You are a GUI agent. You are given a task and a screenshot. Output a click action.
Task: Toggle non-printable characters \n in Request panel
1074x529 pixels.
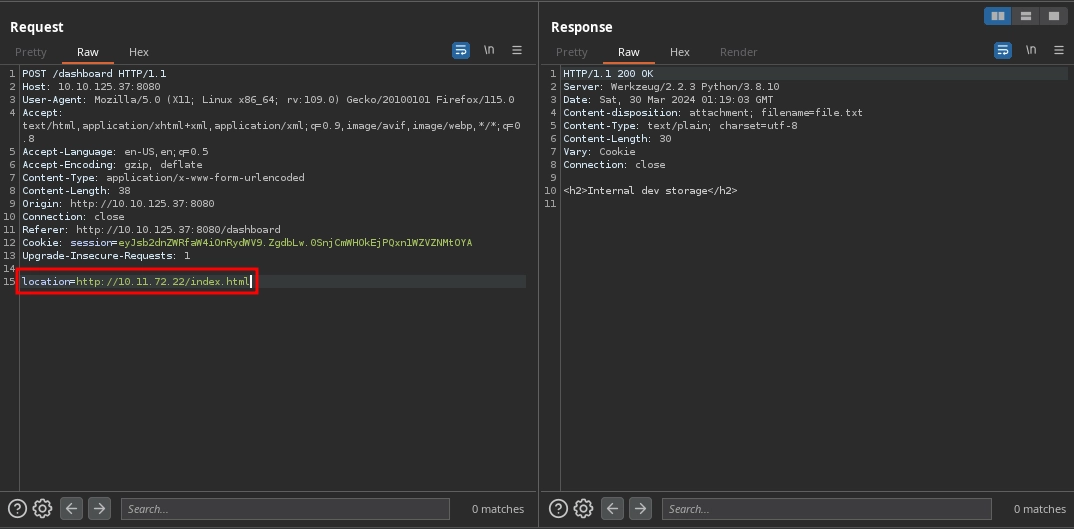pyautogui.click(x=489, y=50)
